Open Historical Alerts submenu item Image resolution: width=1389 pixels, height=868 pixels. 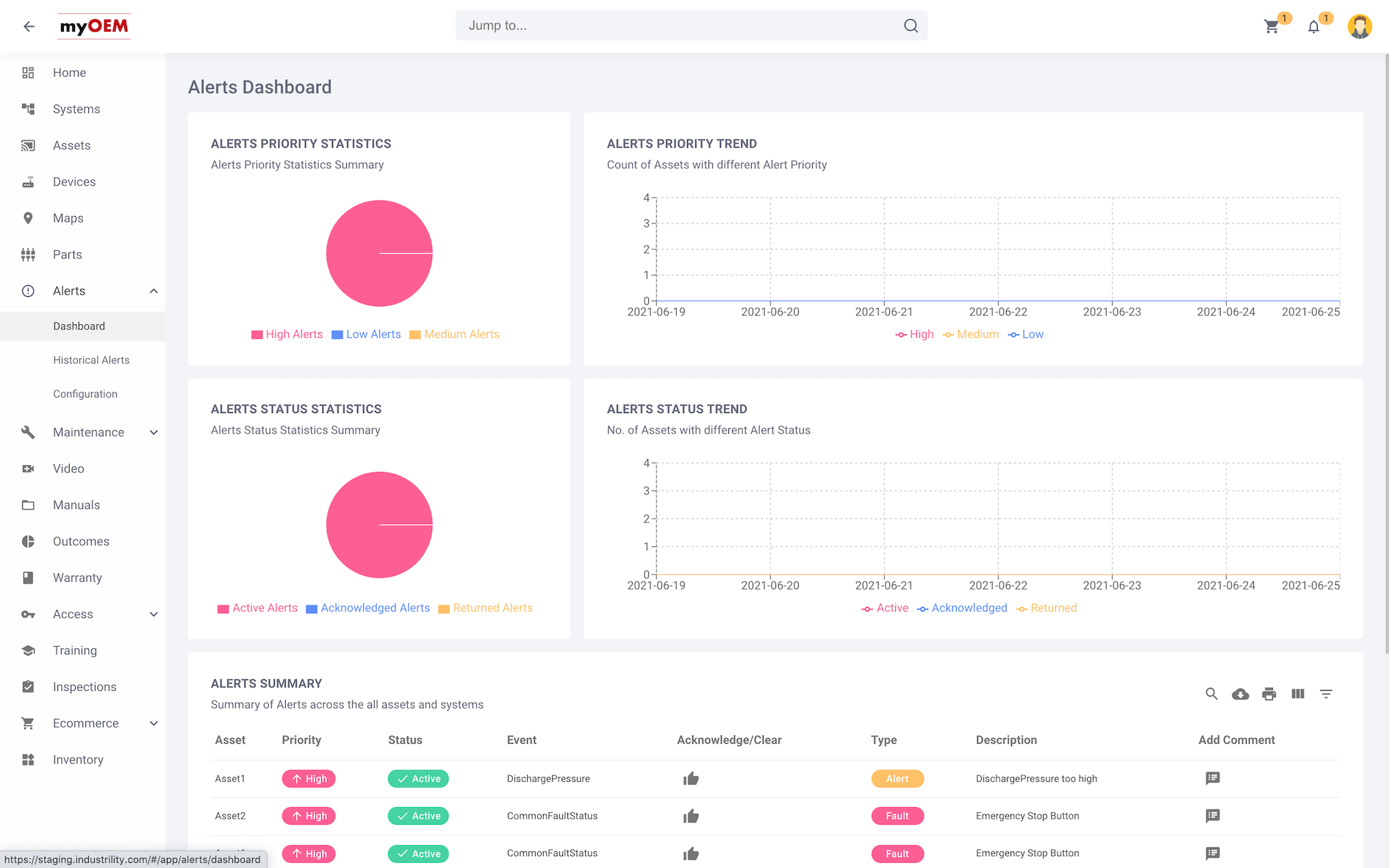pos(82,360)
